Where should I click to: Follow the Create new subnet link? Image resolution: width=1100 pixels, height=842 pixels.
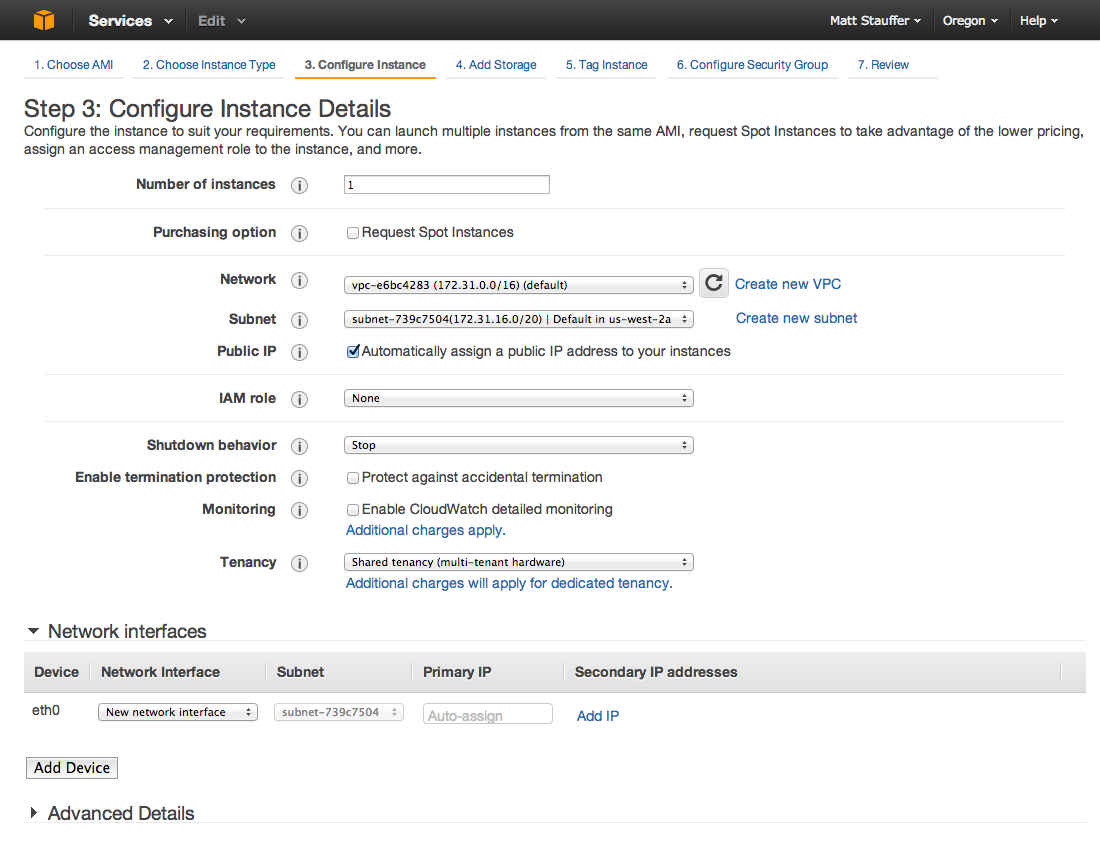796,318
